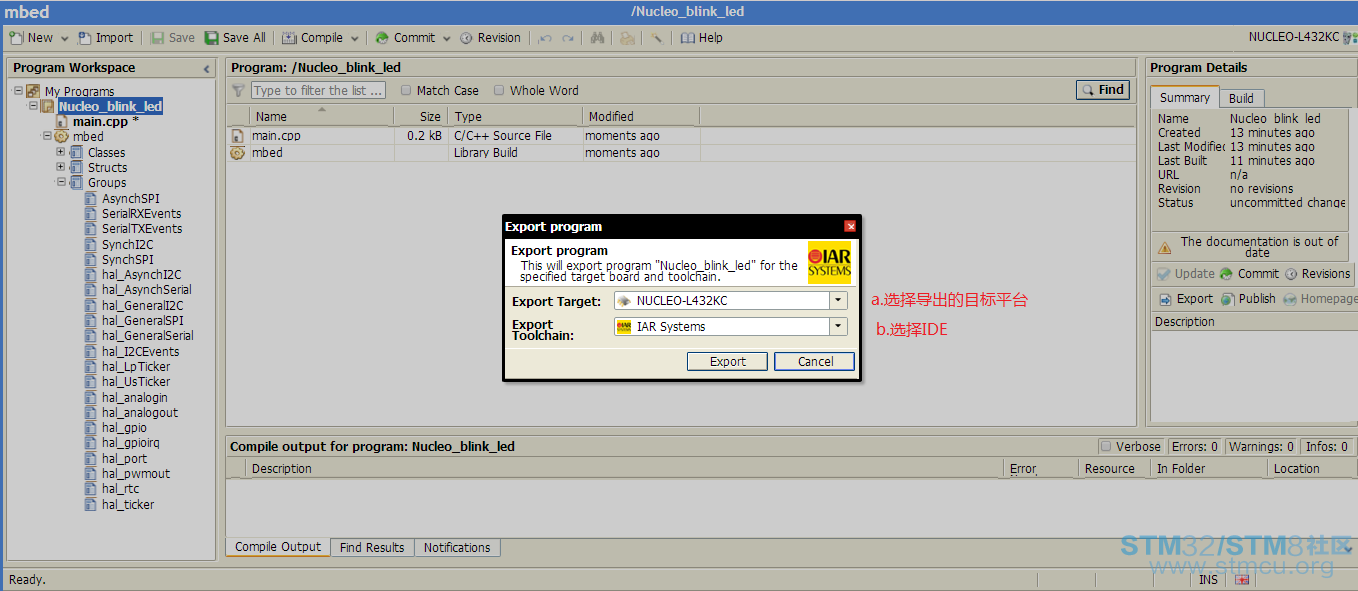Select SerialRXEvents doc item

coord(141,214)
